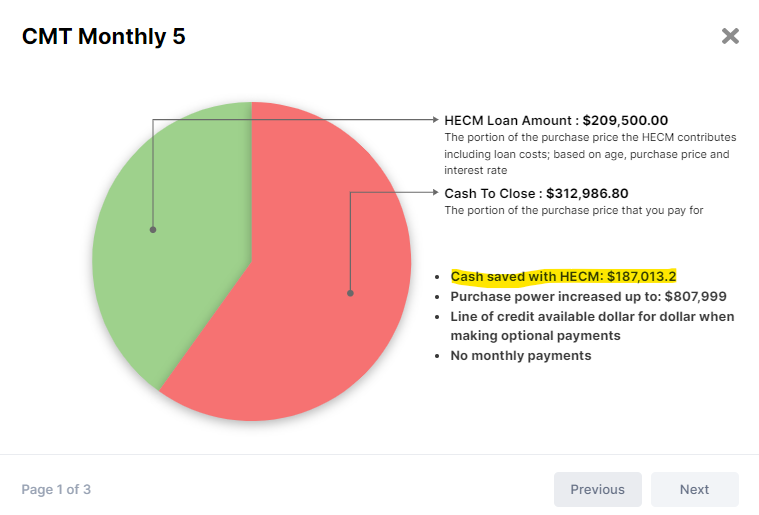Select the red Cash To Close pie slice

pyautogui.click(x=300, y=300)
